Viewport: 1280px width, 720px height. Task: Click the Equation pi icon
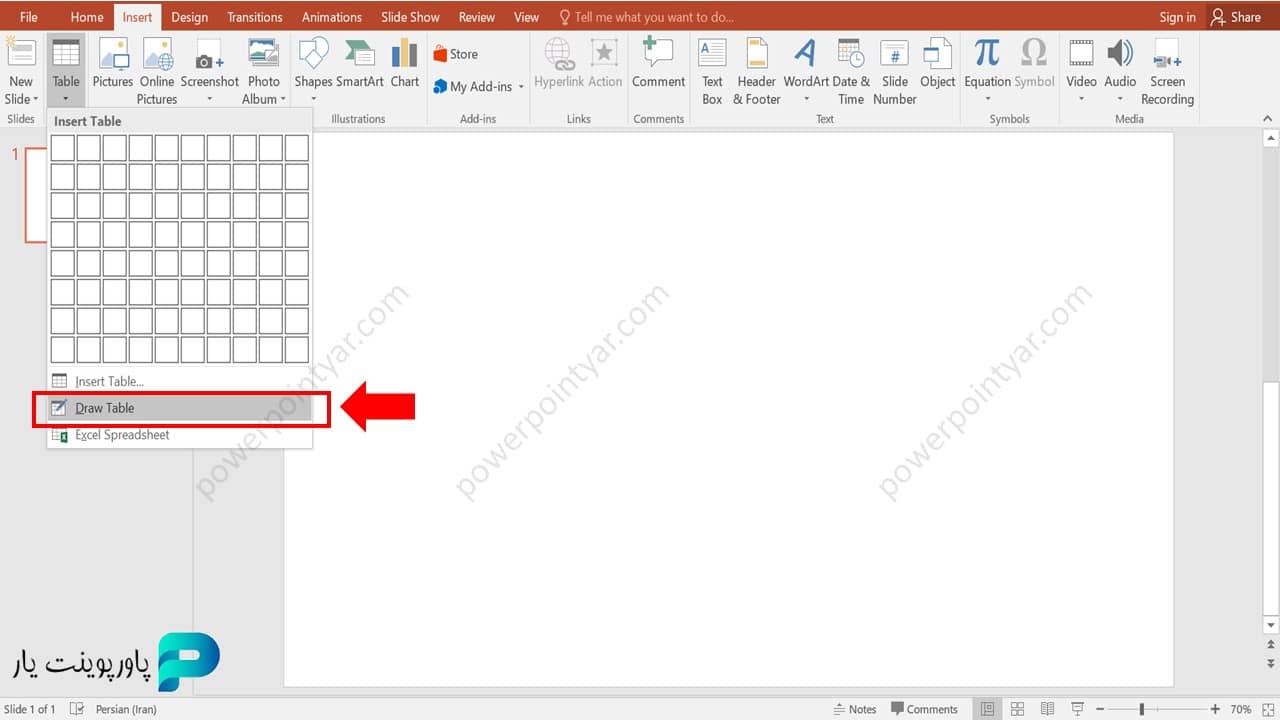pyautogui.click(x=987, y=52)
